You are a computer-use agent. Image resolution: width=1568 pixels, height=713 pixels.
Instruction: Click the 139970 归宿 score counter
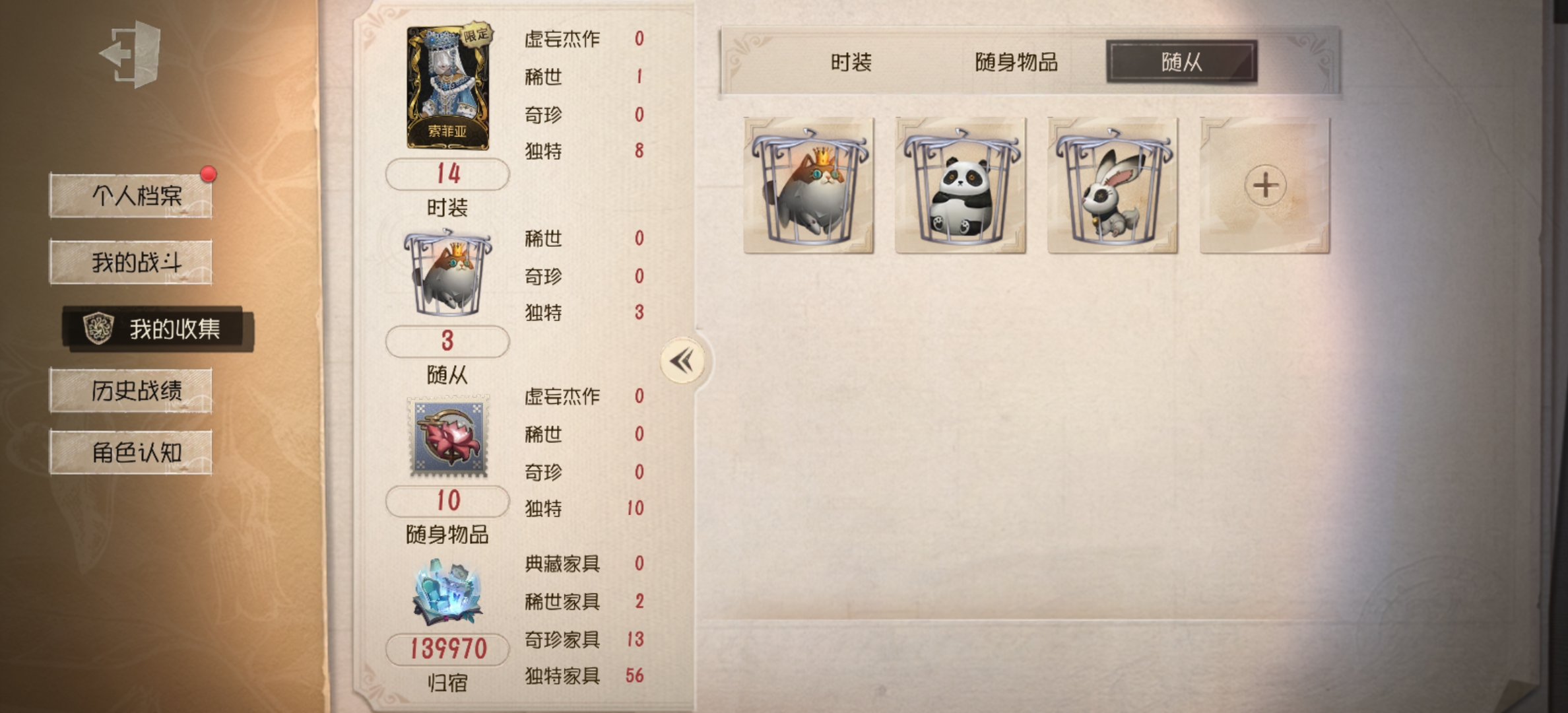pyautogui.click(x=448, y=649)
